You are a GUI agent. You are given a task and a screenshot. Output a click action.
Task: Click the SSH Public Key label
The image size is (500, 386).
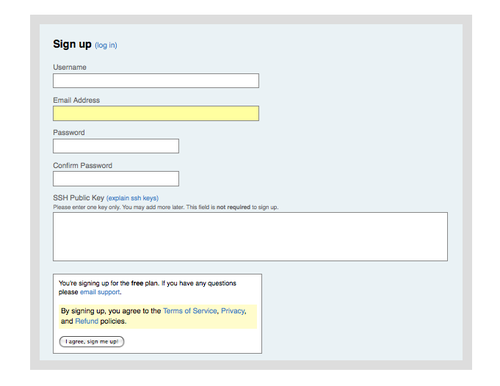click(x=79, y=198)
